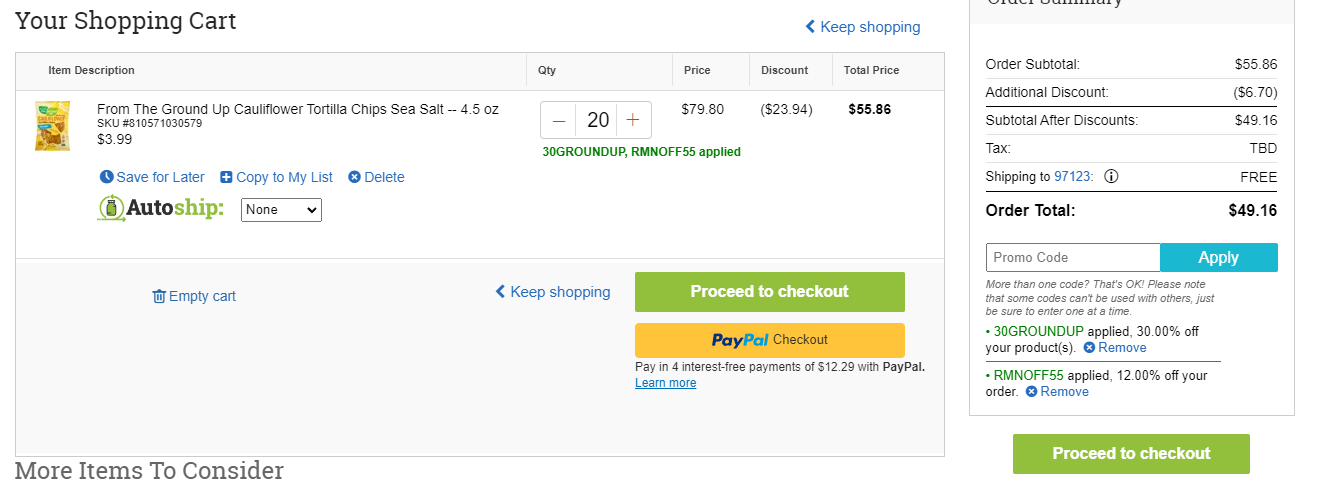Click the Autoship logo

pyautogui.click(x=160, y=209)
